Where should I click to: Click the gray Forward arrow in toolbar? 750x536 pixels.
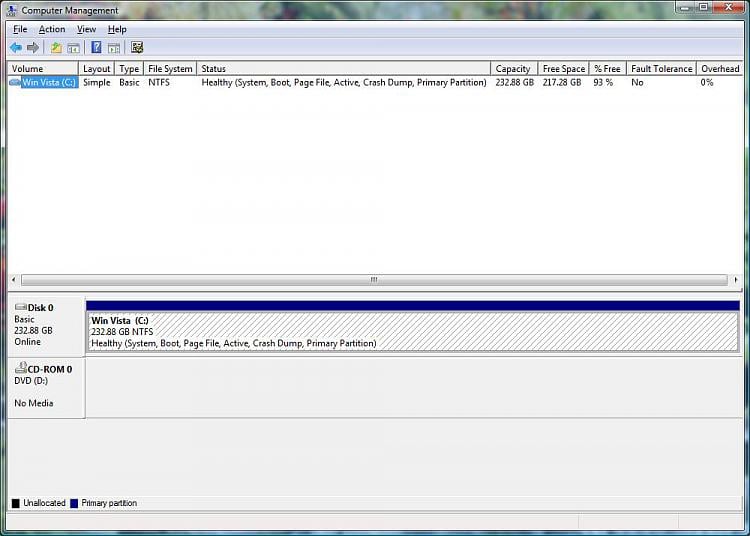click(x=33, y=47)
